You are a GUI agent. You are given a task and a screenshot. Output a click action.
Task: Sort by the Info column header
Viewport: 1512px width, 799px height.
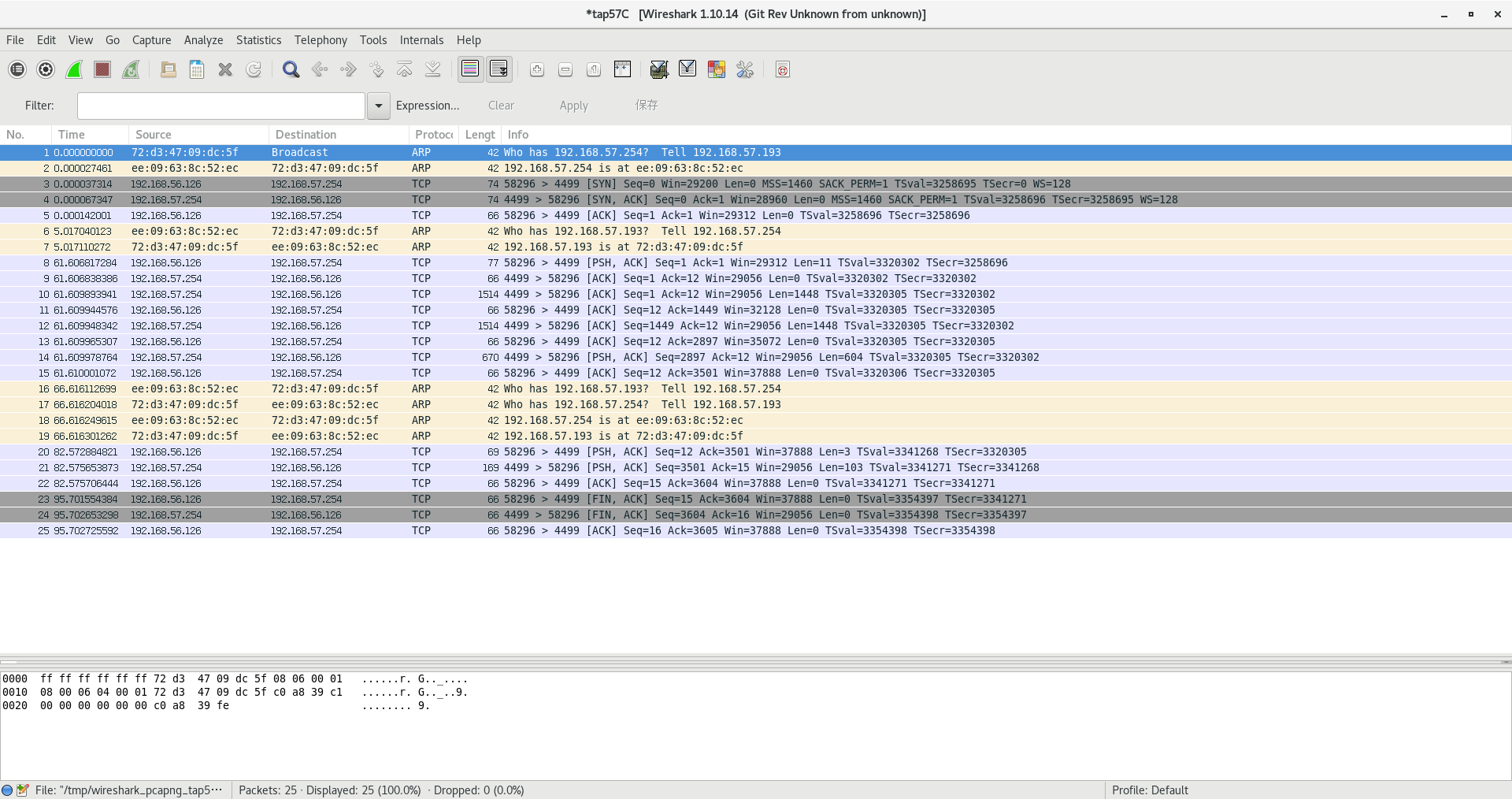1006,135
